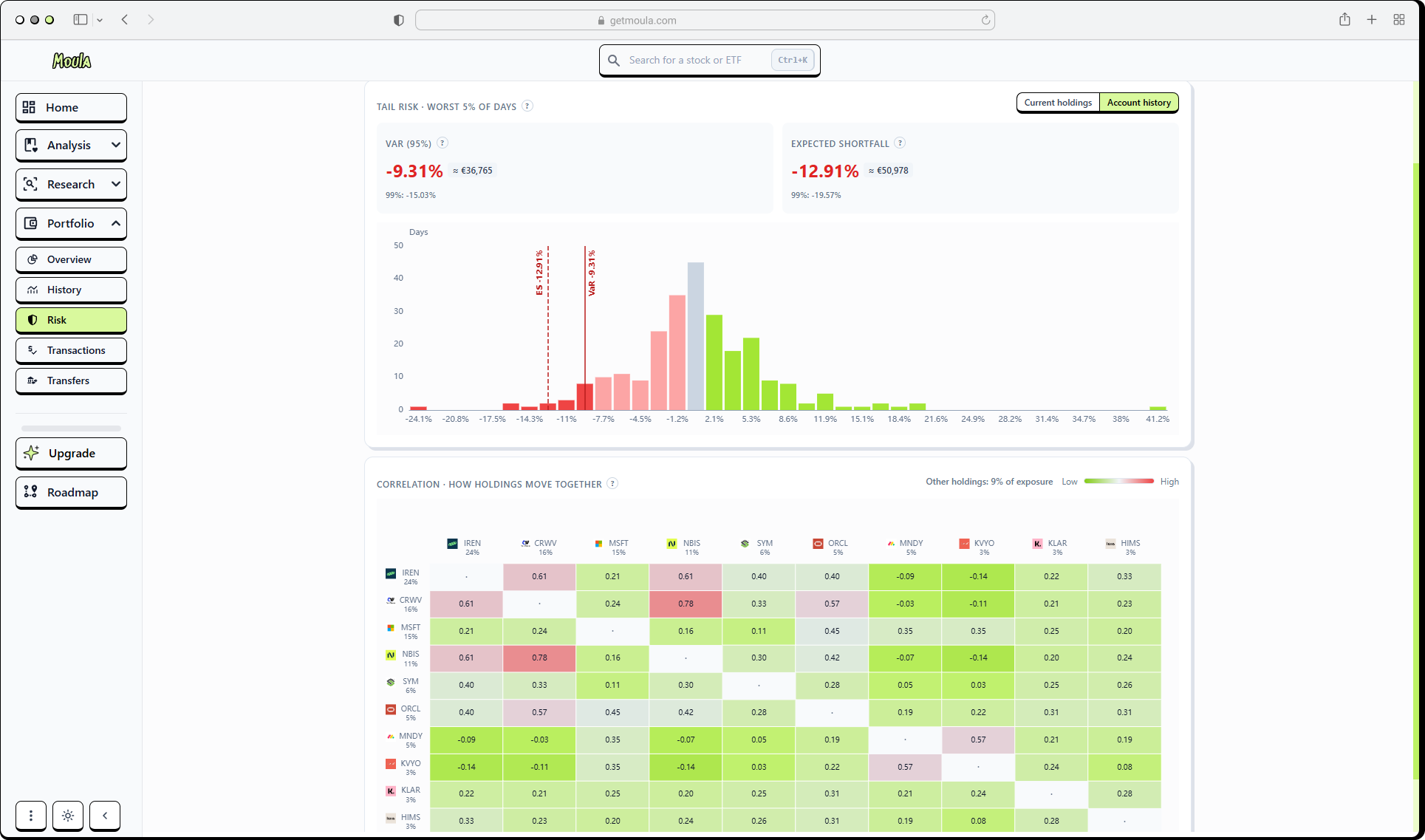Viewport: 1425px width, 840px height.
Task: Select the Risk menu item
Action: (71, 320)
